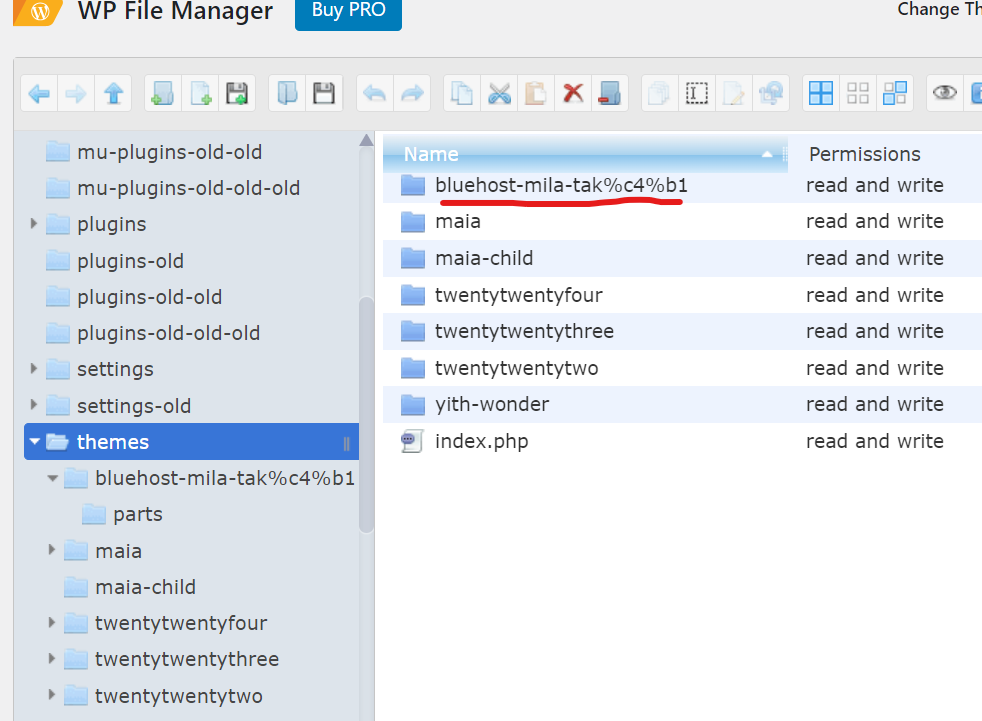Go forward with the right arrow icon

(76, 93)
